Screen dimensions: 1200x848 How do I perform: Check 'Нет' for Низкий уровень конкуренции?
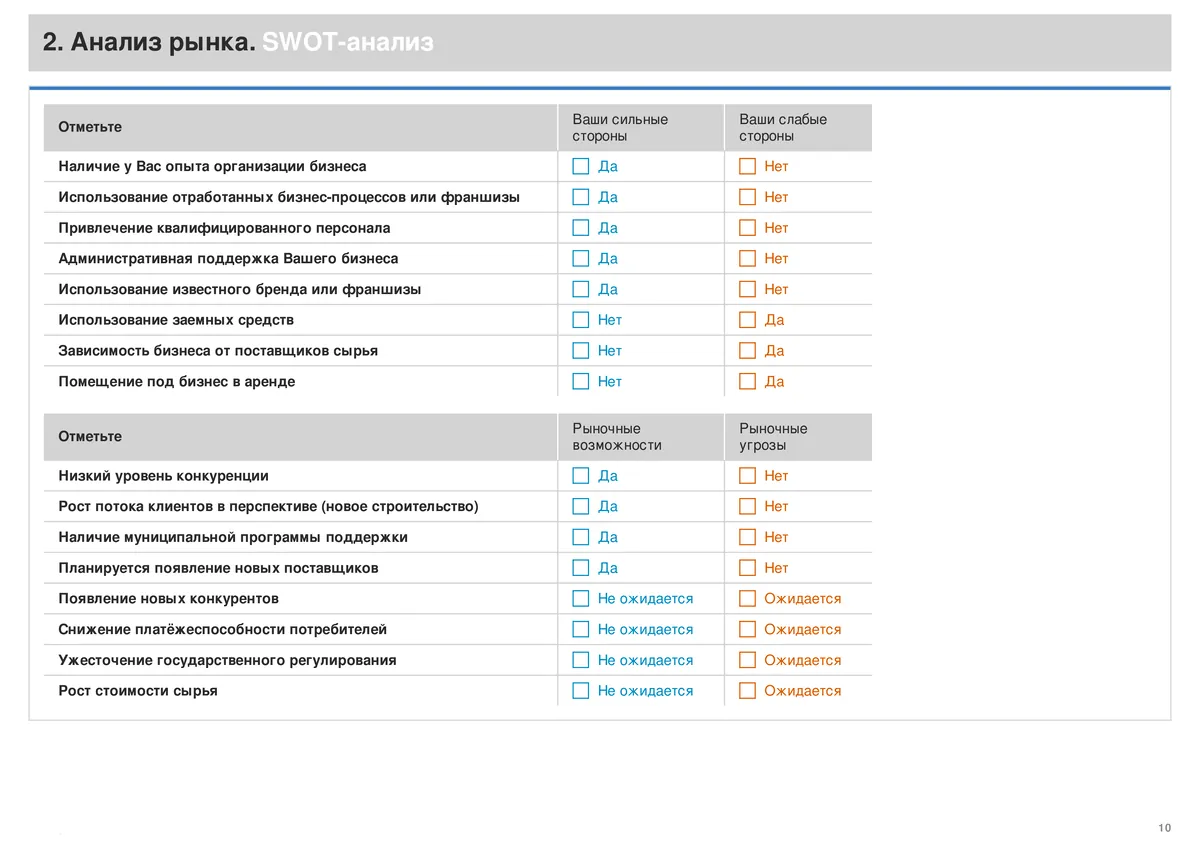point(747,476)
